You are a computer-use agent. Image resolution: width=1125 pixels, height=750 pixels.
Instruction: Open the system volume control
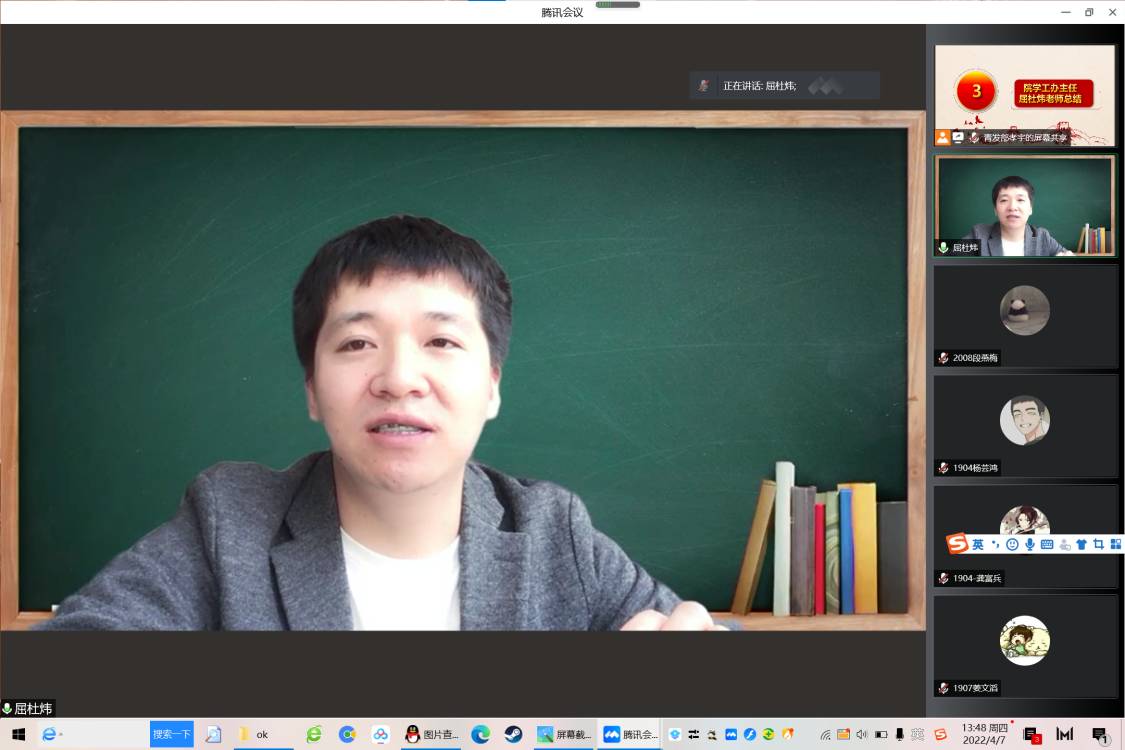click(x=861, y=734)
